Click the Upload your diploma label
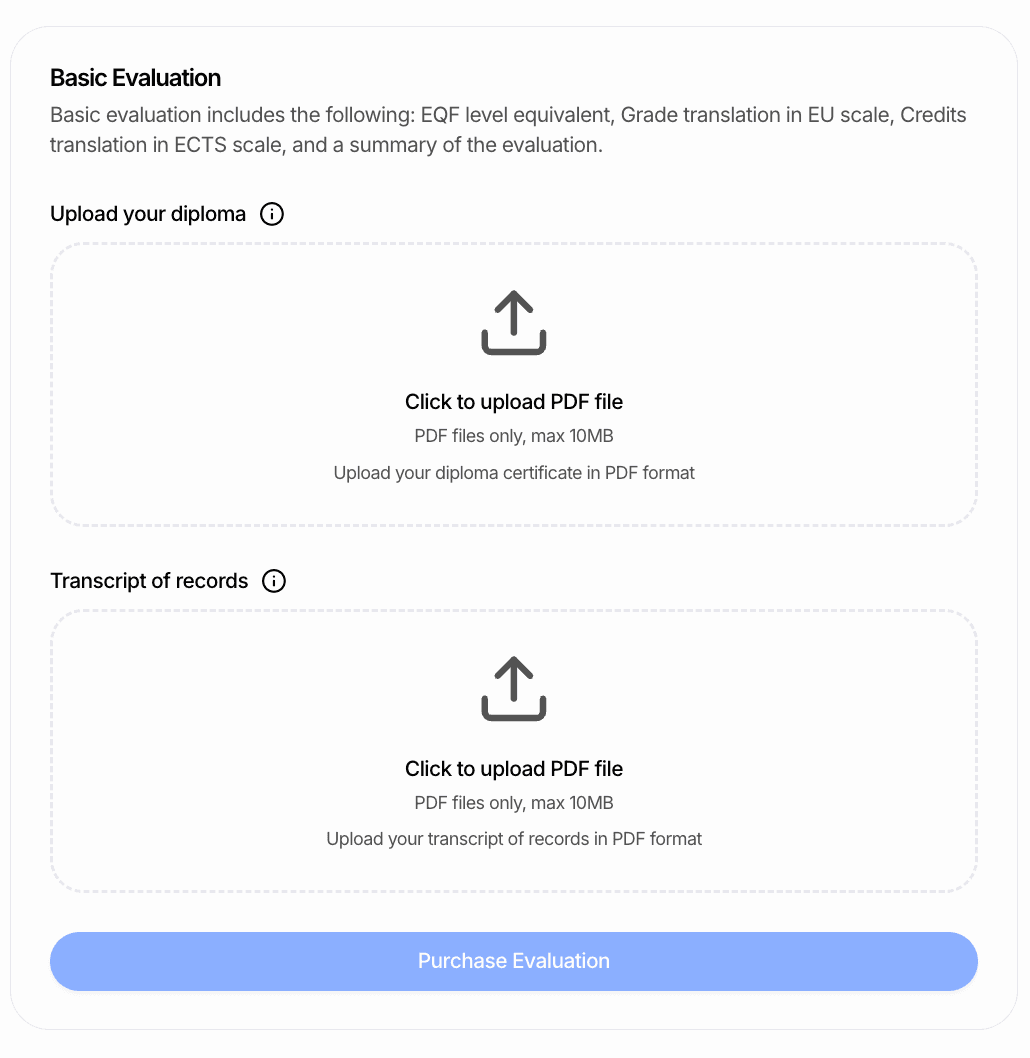The image size is (1030, 1058). 147,213
